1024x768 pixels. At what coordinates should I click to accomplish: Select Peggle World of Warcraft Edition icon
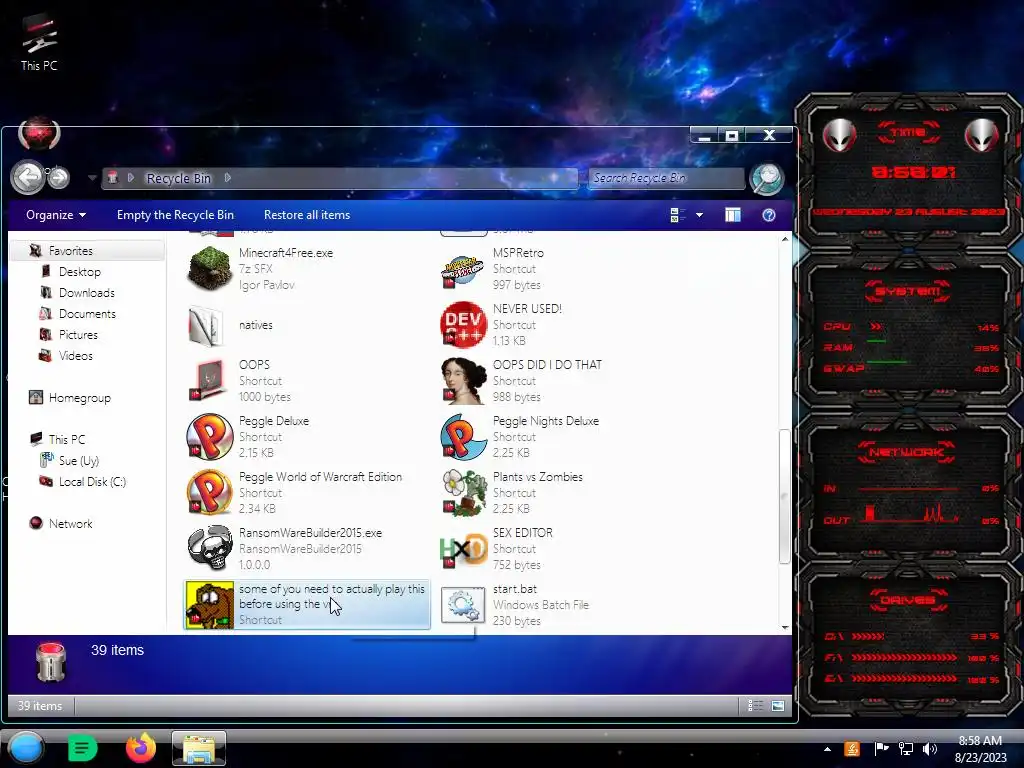(x=209, y=493)
